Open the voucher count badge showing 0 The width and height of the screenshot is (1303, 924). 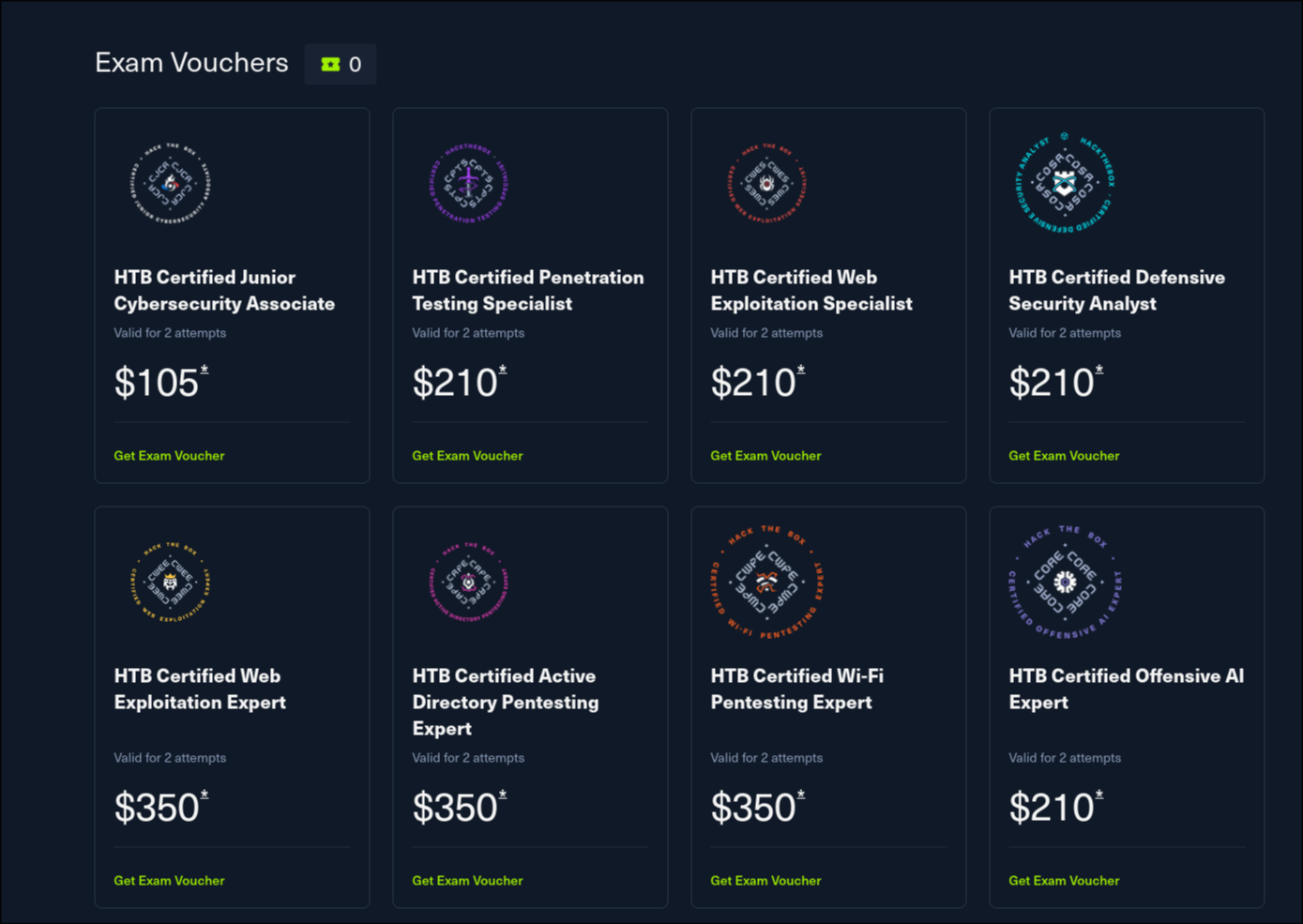pos(341,64)
